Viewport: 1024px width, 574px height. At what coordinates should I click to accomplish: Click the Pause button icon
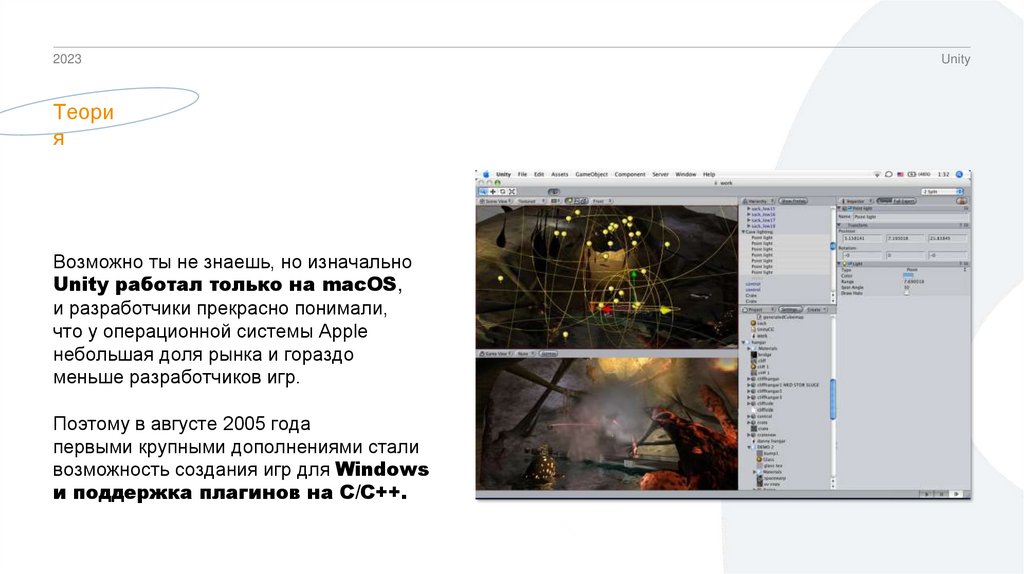point(941,494)
